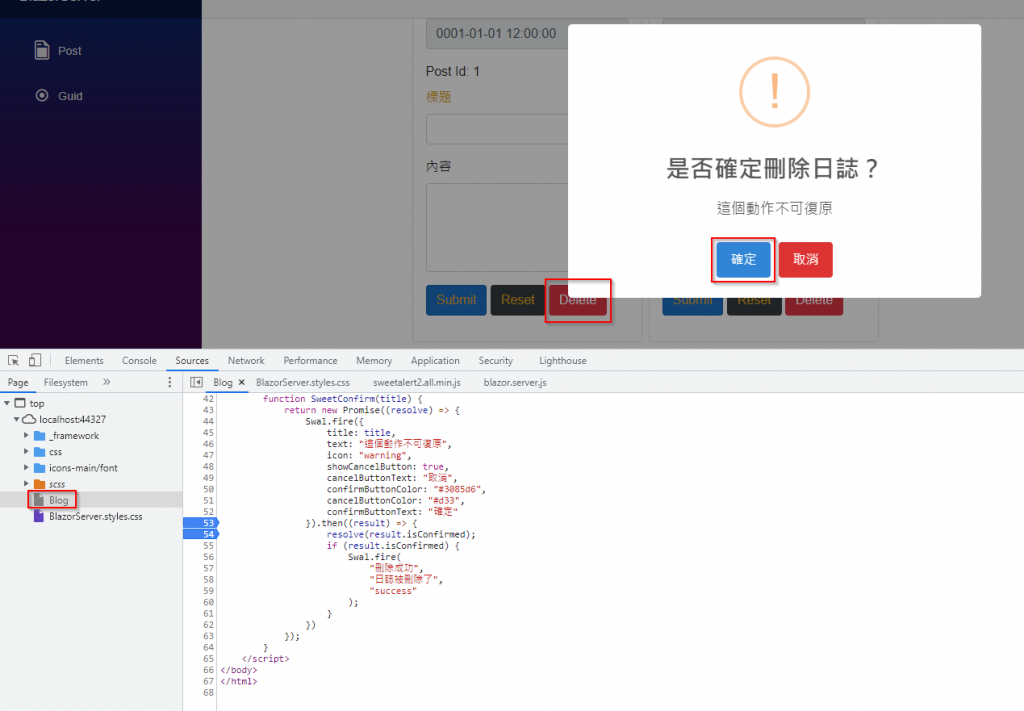Expand the _framework folder
Screen dimensions: 1024x711
(26, 435)
